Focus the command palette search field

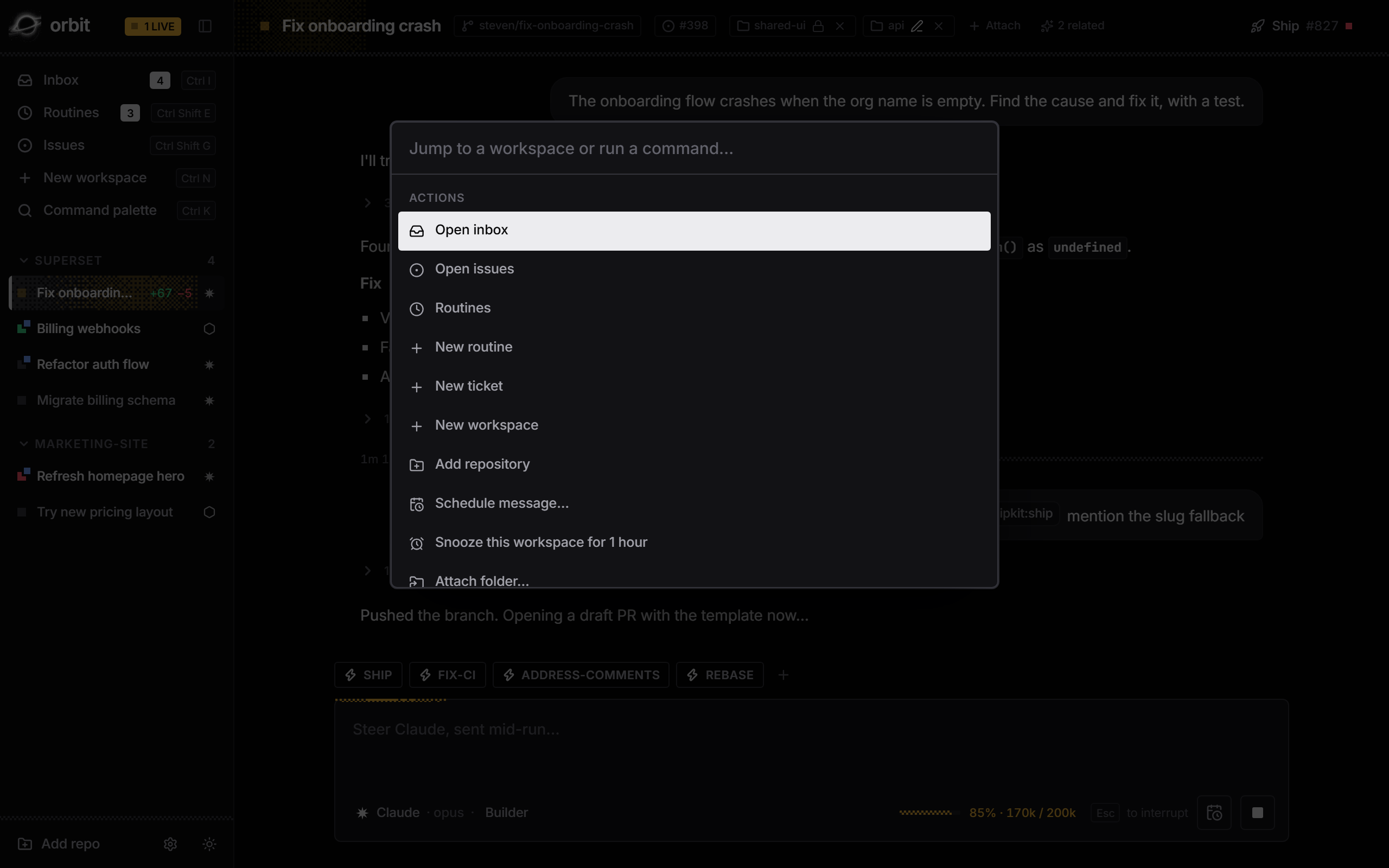(x=694, y=149)
